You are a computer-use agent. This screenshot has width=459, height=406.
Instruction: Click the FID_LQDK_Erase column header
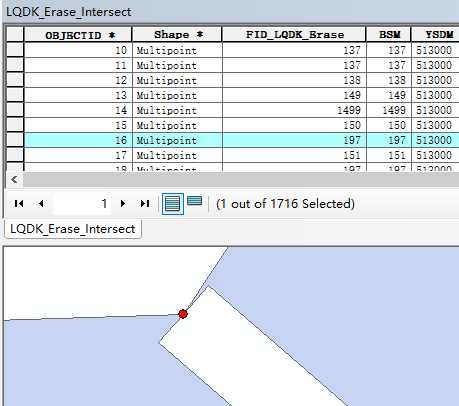(294, 34)
